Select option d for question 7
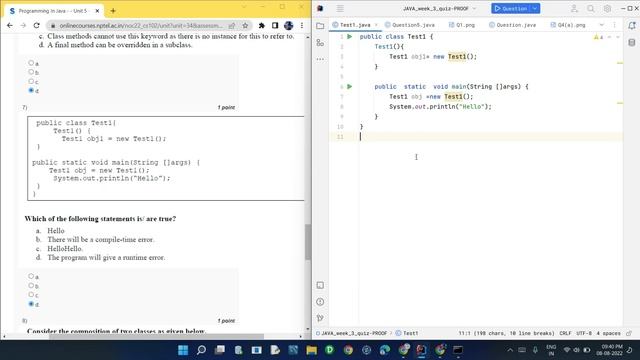The image size is (640, 360). 31,304
